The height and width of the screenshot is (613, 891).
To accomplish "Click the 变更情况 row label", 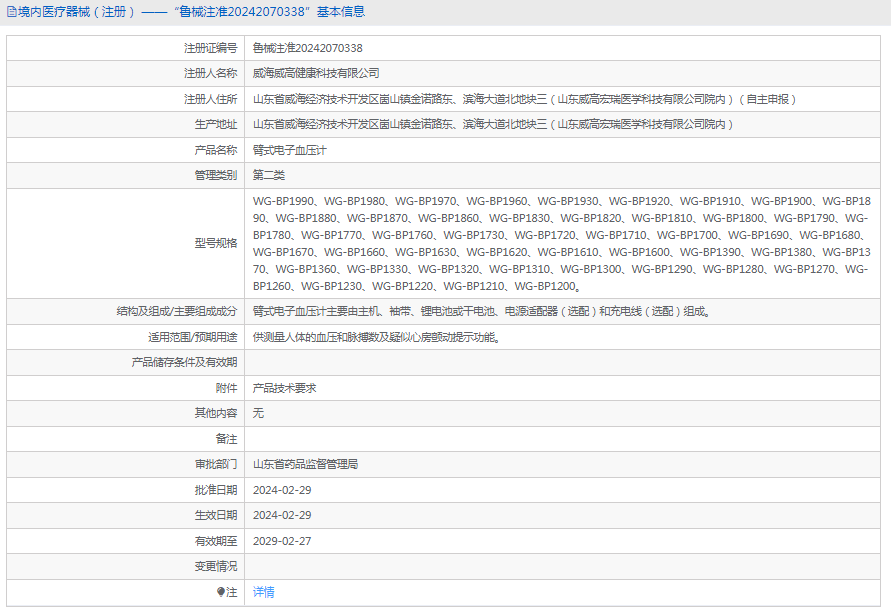I will [216, 566].
